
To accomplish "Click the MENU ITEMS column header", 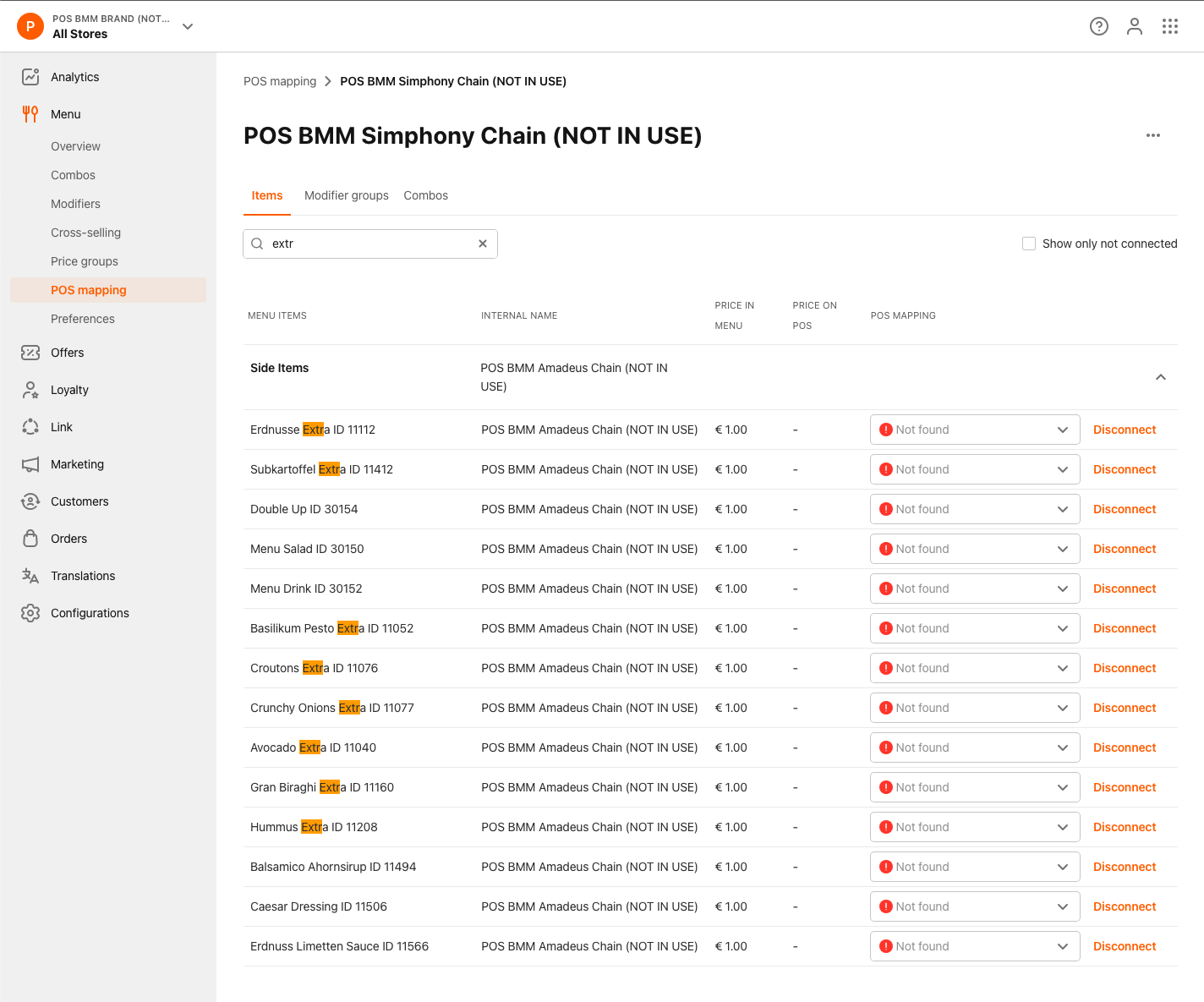I will (x=277, y=315).
